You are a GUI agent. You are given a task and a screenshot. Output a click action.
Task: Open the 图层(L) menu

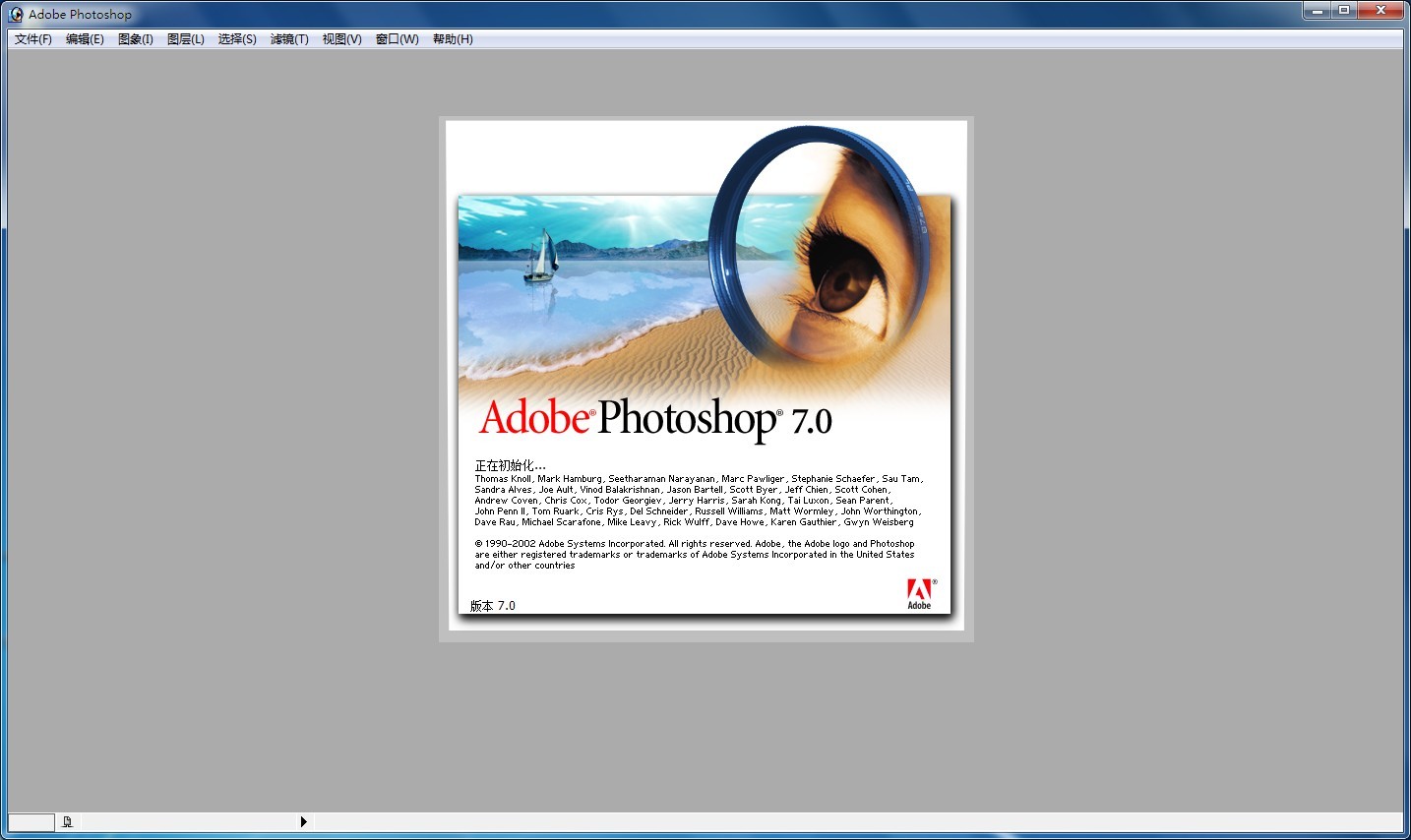186,39
